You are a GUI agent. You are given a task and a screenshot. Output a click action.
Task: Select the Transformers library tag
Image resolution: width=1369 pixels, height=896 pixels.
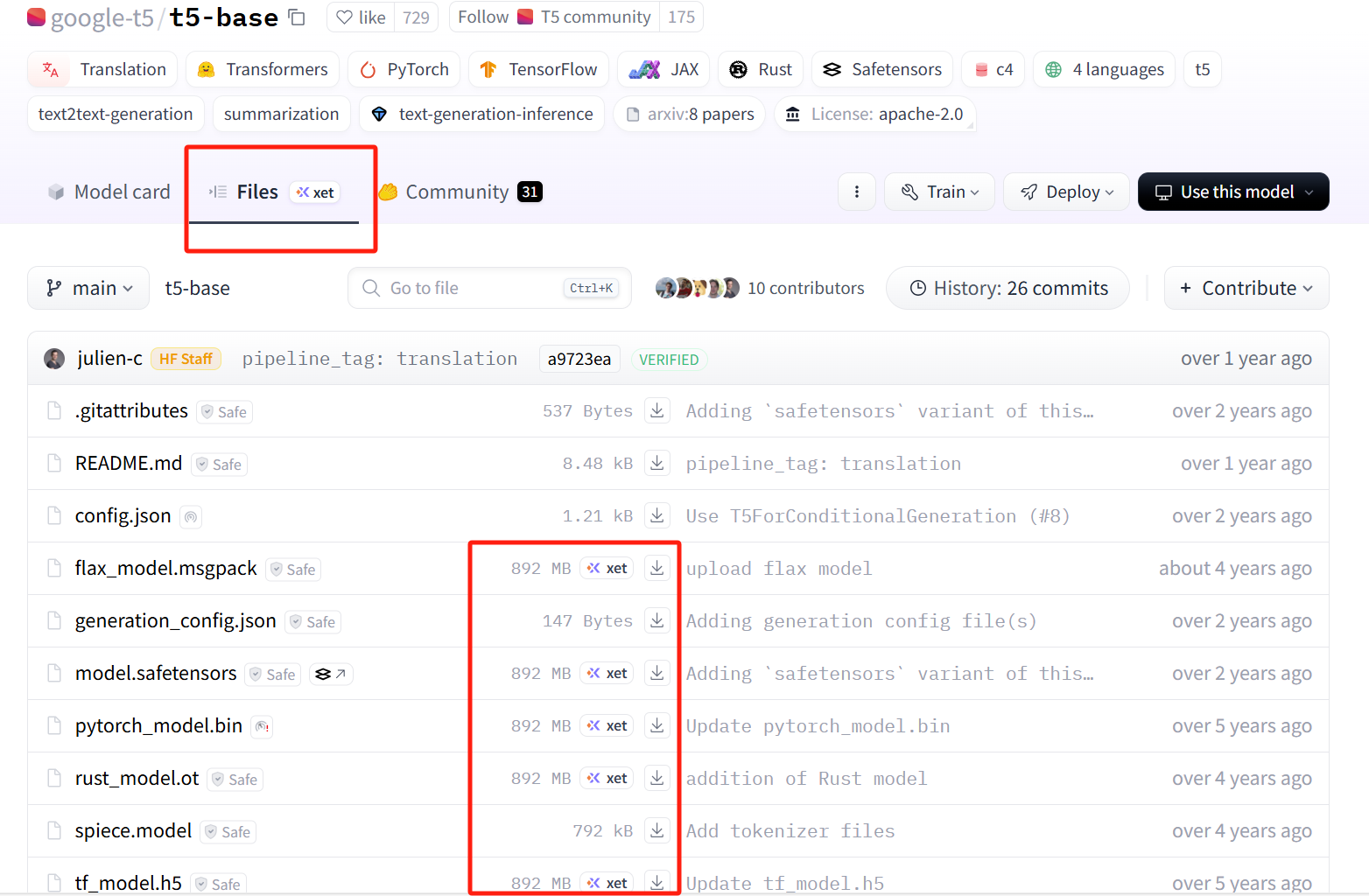coord(263,69)
